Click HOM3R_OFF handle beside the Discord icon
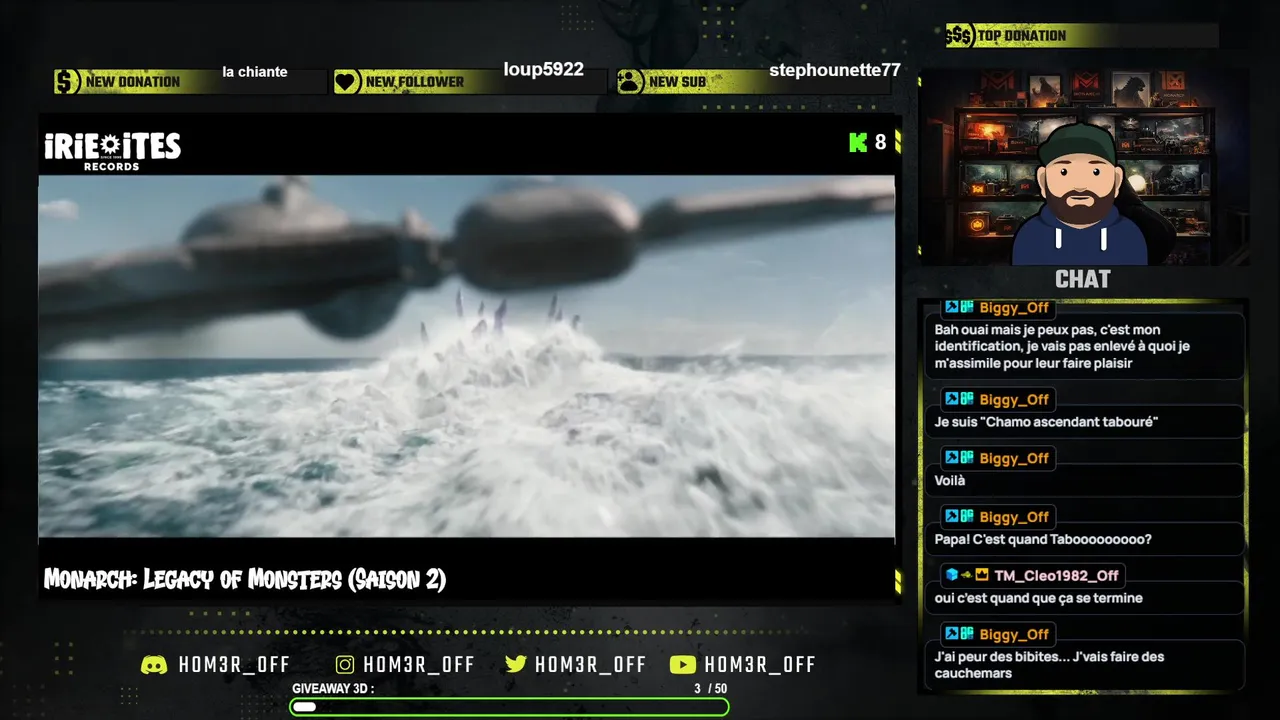The width and height of the screenshot is (1280, 720). click(x=234, y=665)
